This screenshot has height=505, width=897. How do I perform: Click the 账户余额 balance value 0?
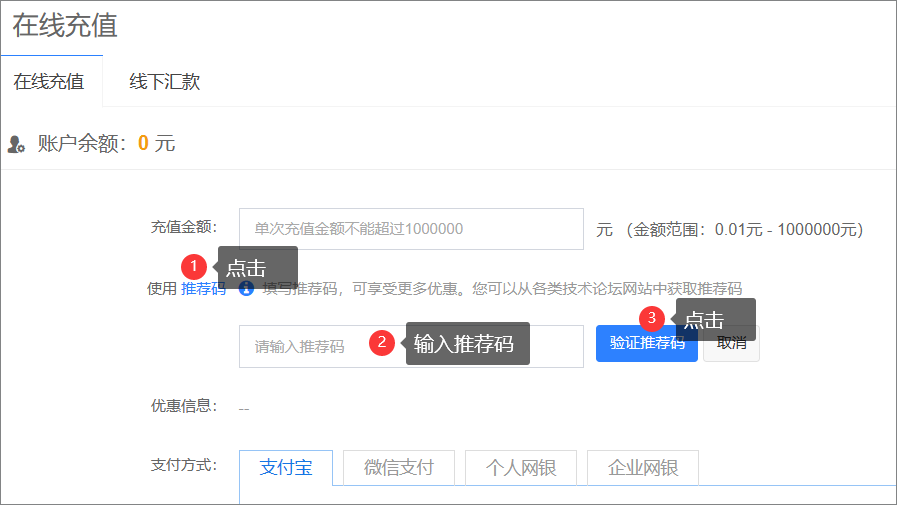pos(143,143)
